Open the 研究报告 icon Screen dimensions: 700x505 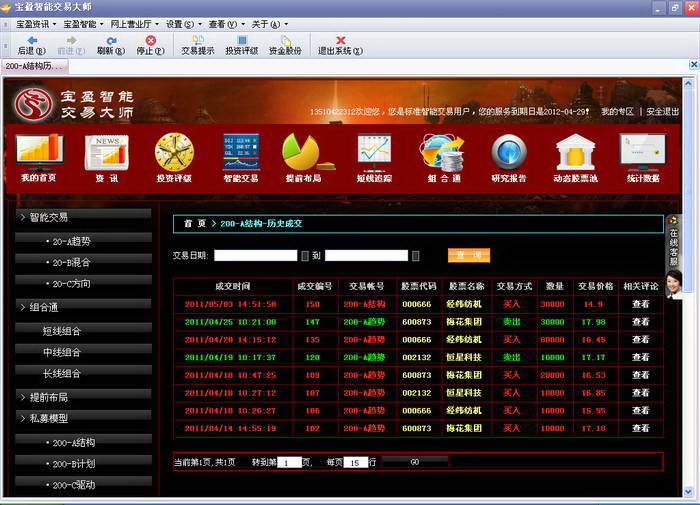pyautogui.click(x=509, y=158)
